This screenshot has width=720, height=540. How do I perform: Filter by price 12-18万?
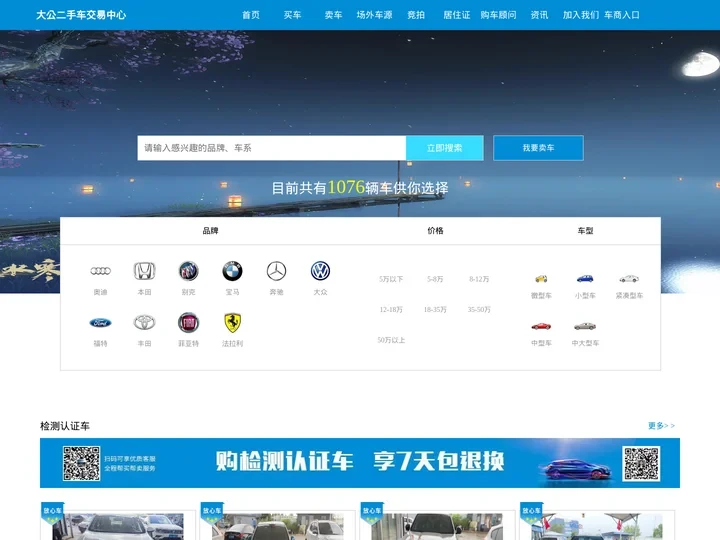[x=391, y=309]
